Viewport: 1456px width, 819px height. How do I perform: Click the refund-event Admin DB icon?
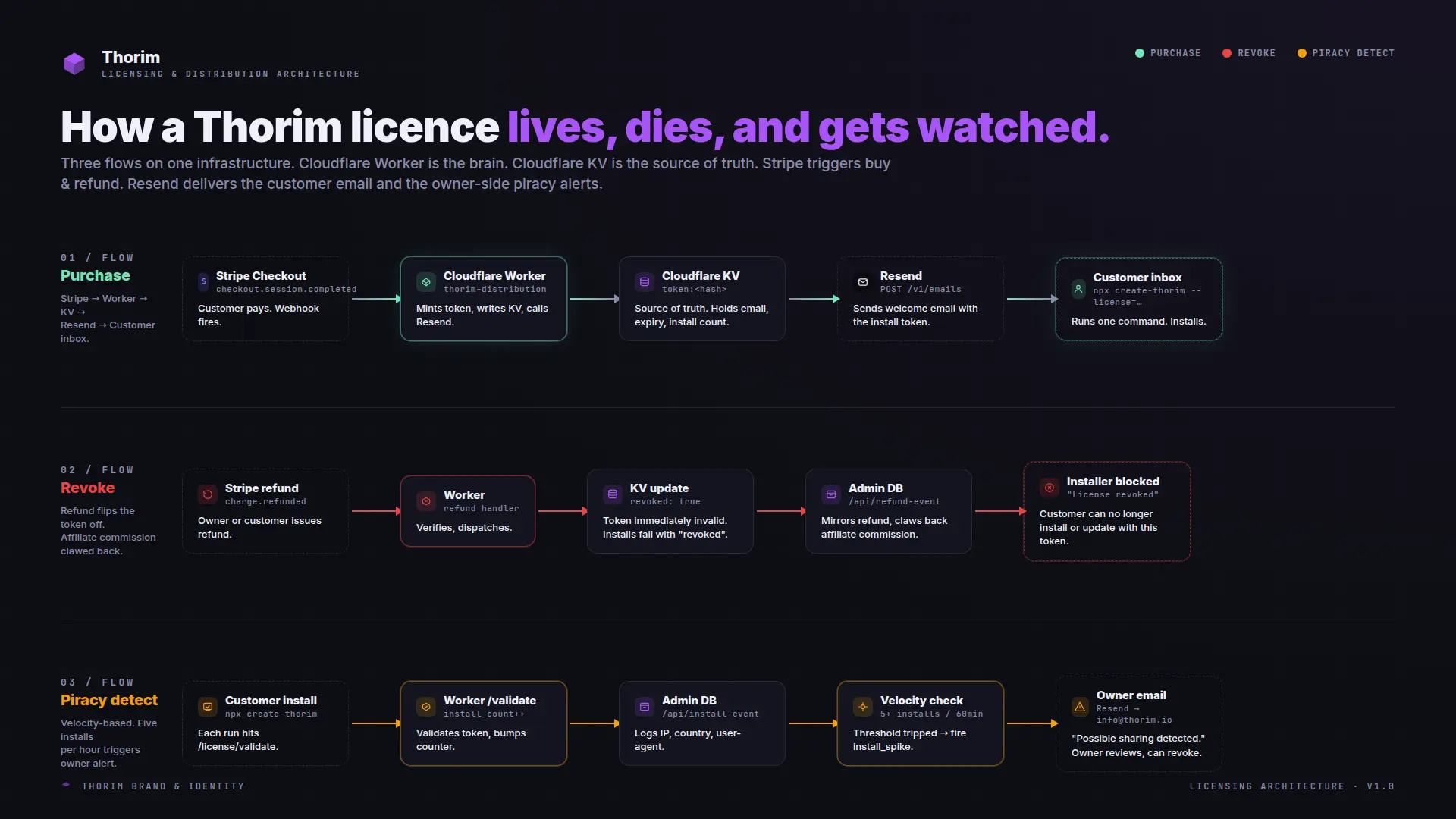pyautogui.click(x=831, y=494)
